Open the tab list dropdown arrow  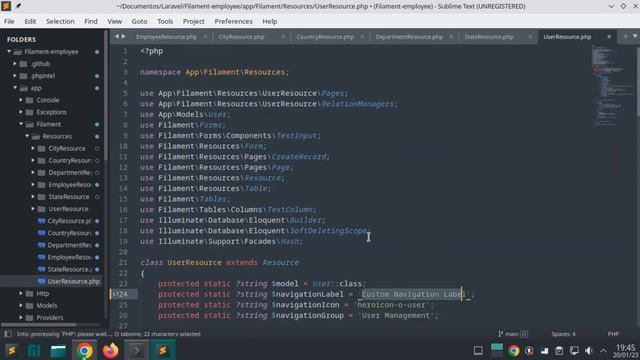point(635,37)
